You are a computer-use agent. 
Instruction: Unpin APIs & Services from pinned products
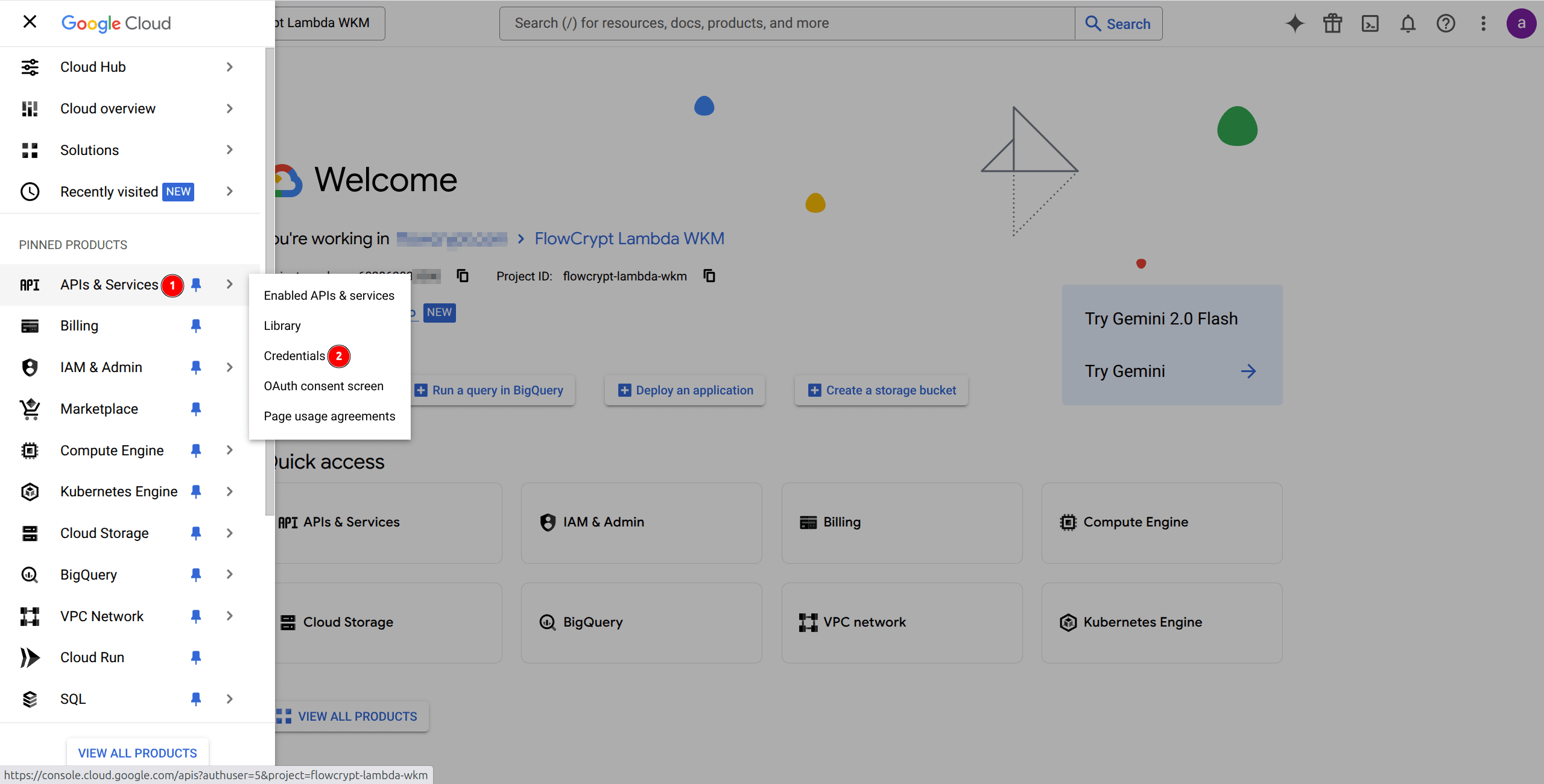click(x=196, y=285)
